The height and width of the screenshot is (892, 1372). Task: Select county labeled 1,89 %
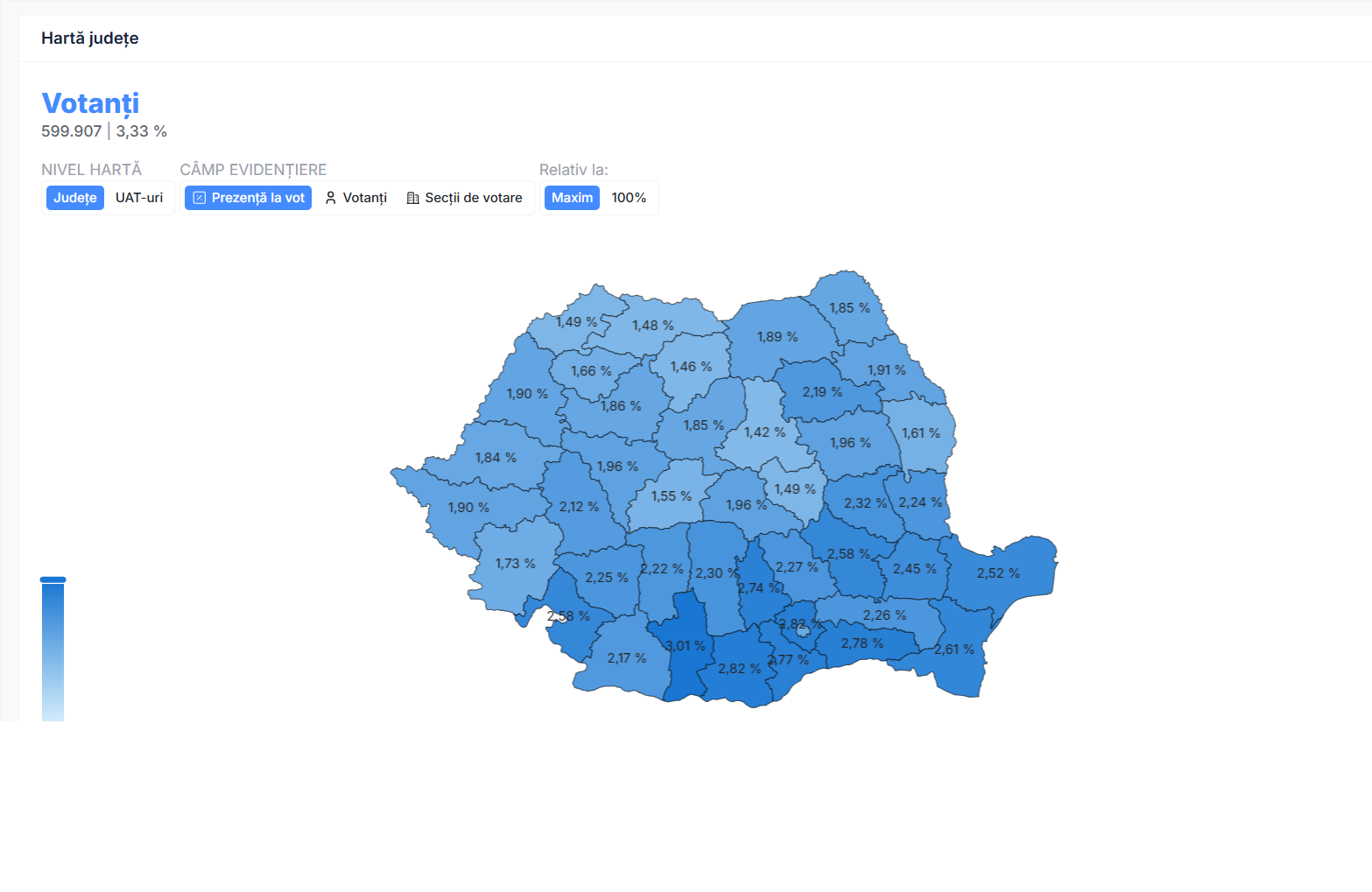777,337
